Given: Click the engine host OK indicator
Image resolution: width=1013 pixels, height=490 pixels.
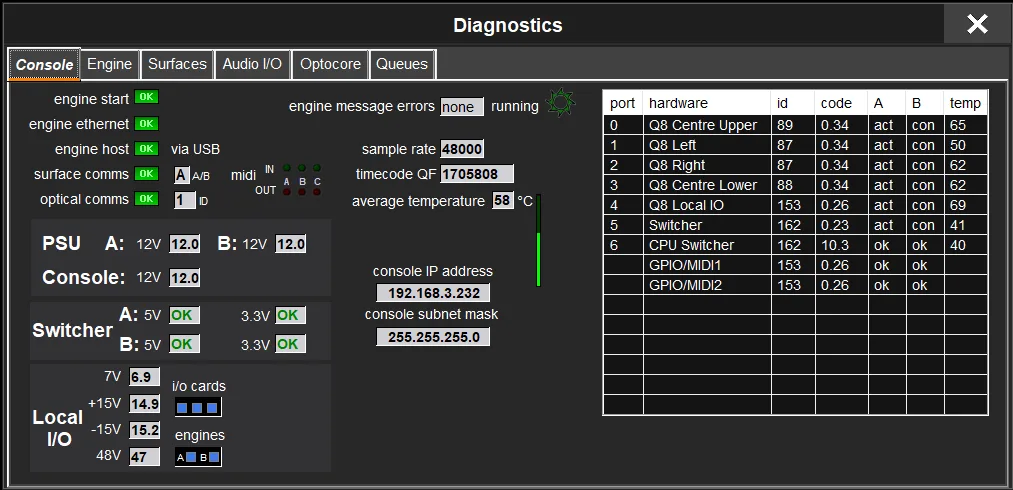Looking at the screenshot, I should (147, 149).
